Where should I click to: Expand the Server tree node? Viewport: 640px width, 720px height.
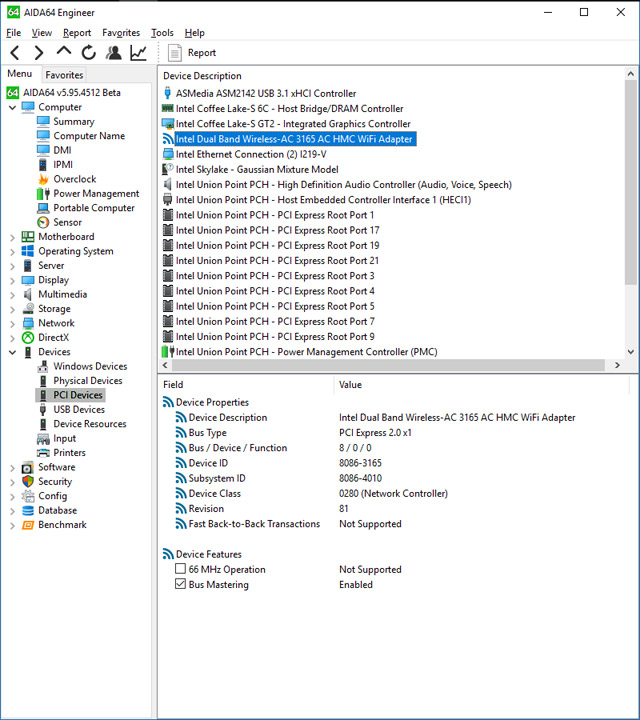click(x=12, y=266)
